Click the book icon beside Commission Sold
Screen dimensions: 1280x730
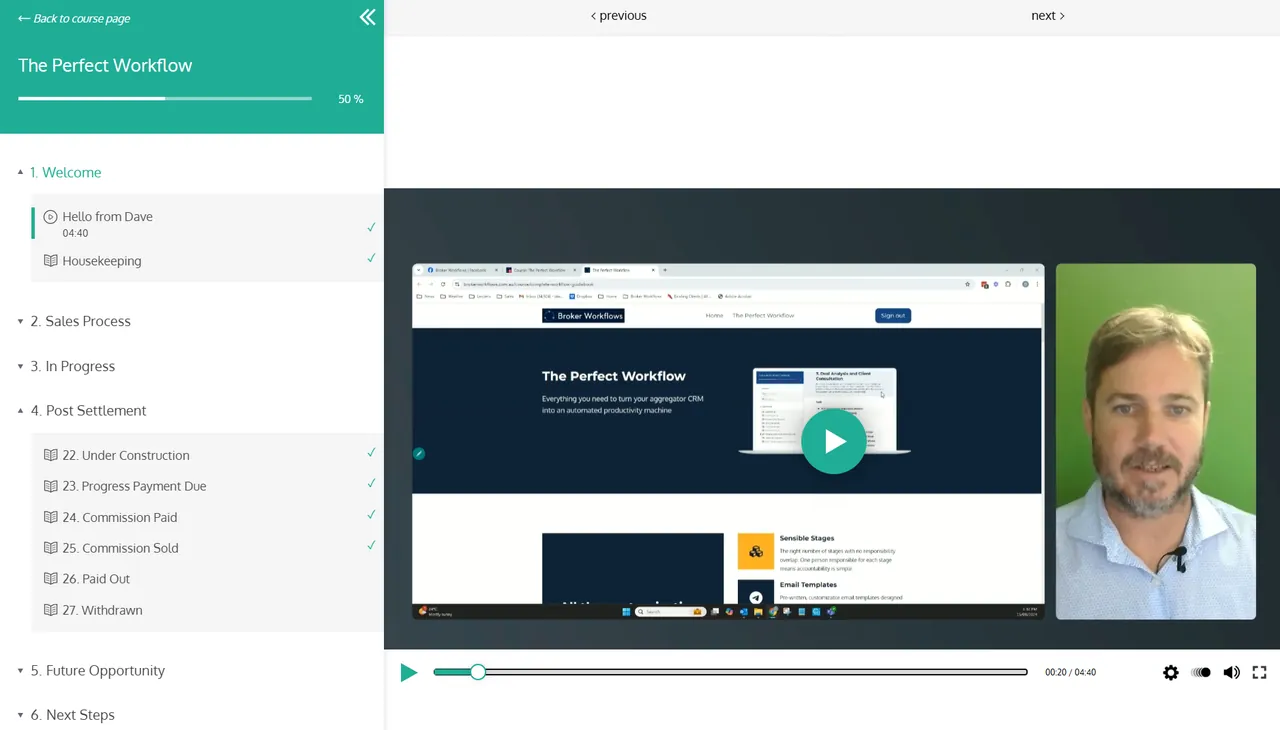(x=50, y=548)
